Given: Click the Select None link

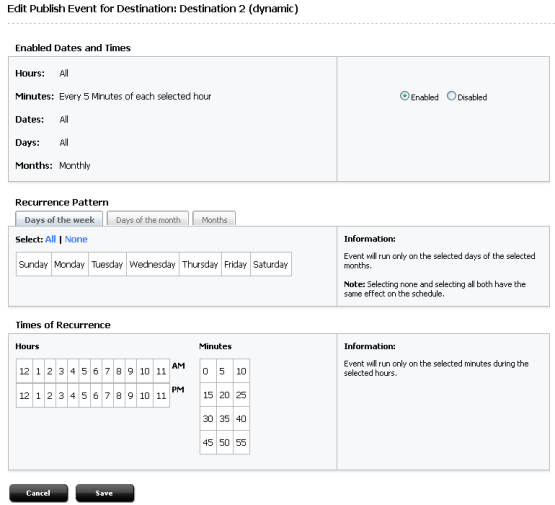Looking at the screenshot, I should pyautogui.click(x=76, y=239).
